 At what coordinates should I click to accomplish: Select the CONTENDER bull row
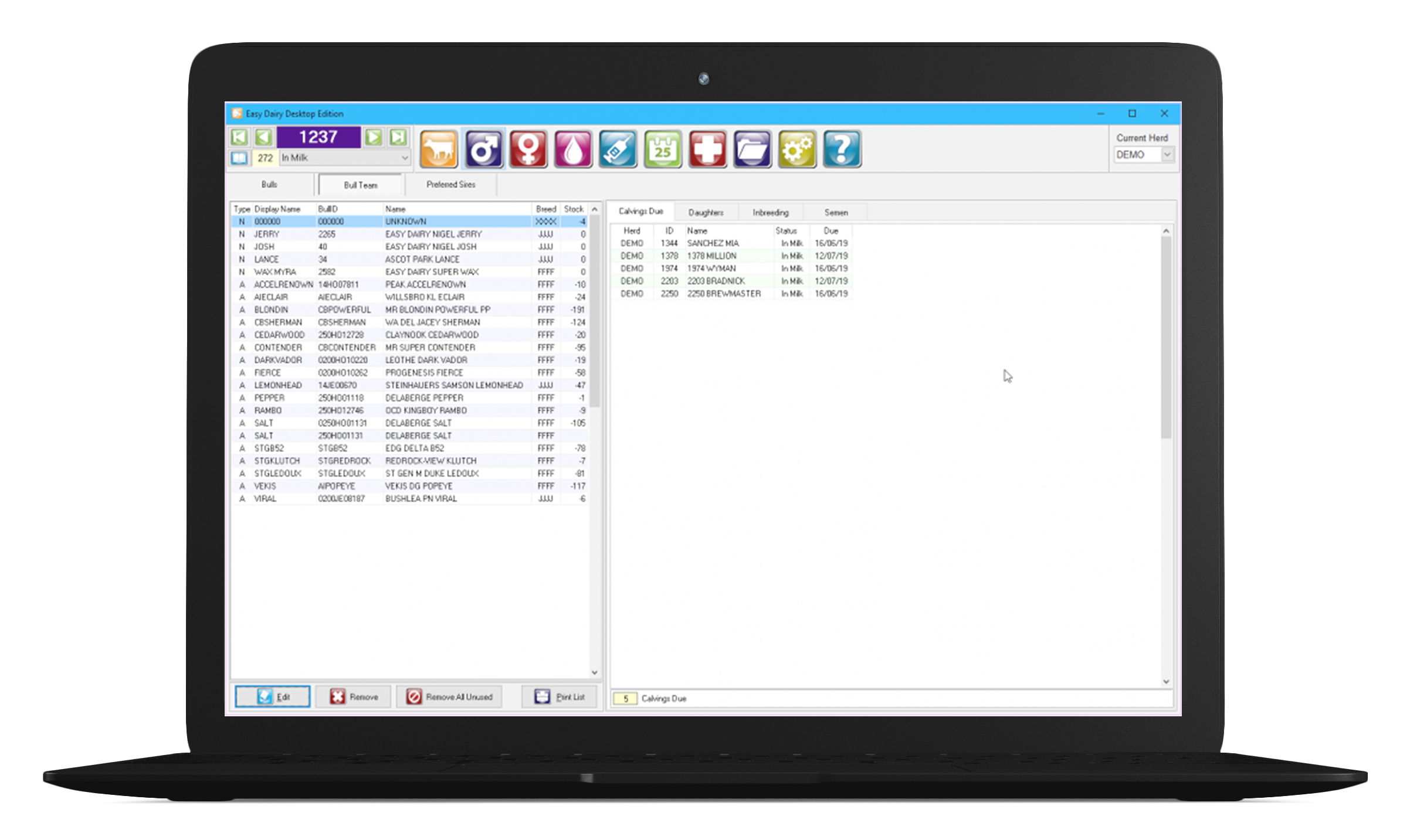tap(409, 348)
